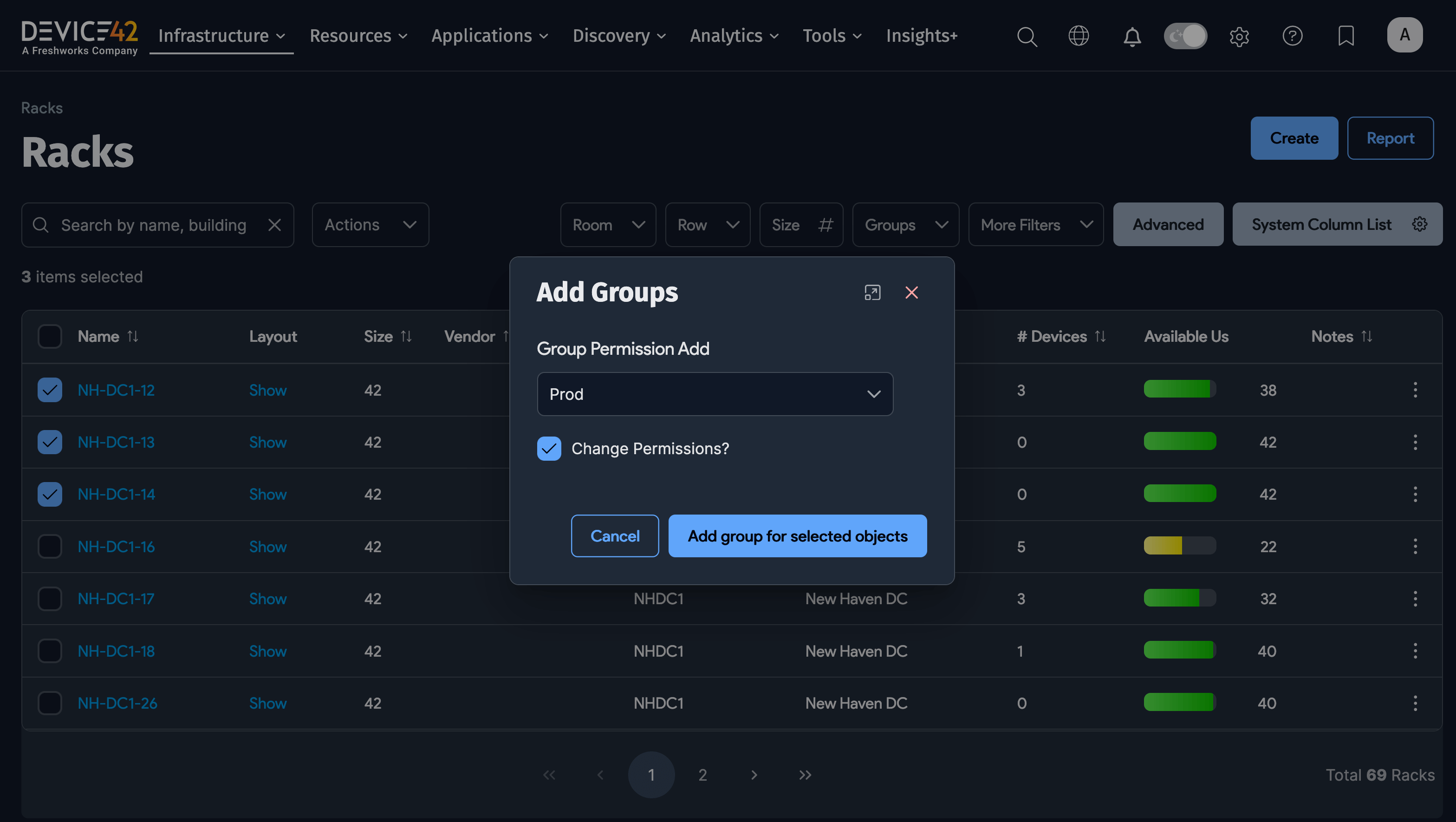Toggle the dark mode switch
This screenshot has width=1456, height=822.
point(1185,36)
